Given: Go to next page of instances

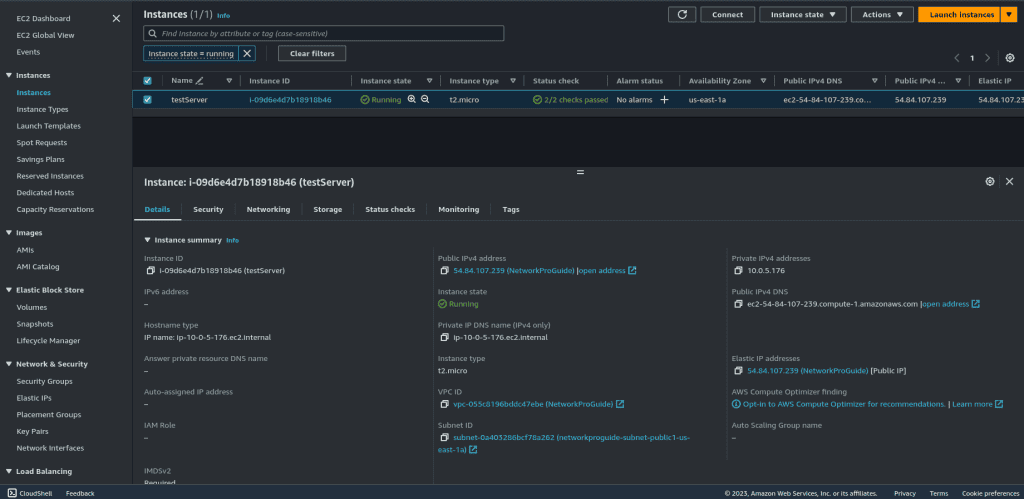Looking at the screenshot, I should 987,58.
